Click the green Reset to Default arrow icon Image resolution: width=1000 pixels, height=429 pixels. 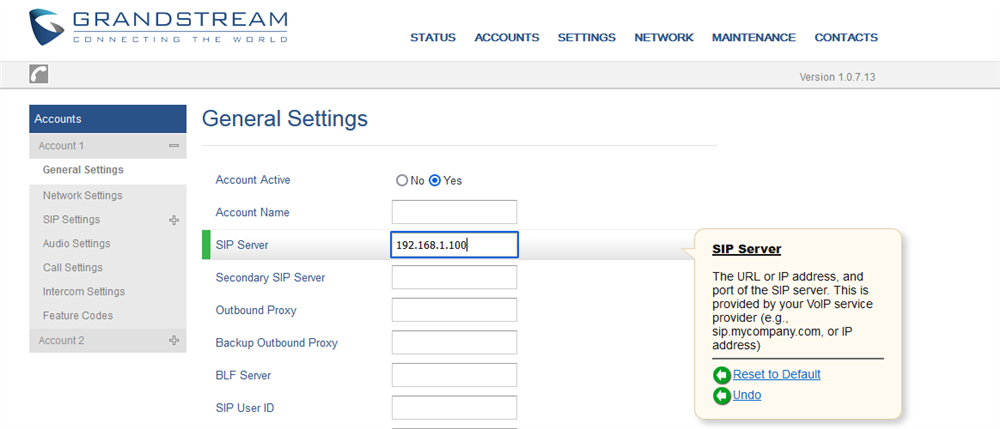(x=722, y=375)
